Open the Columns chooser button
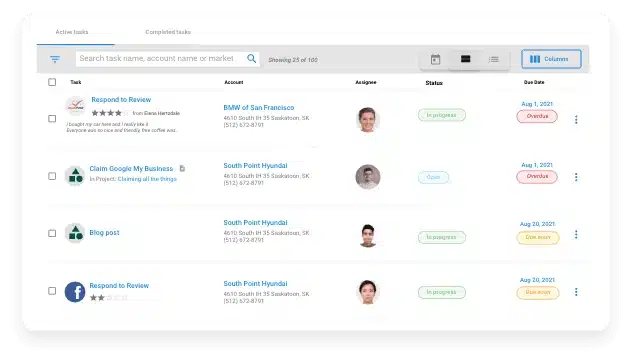 551,59
